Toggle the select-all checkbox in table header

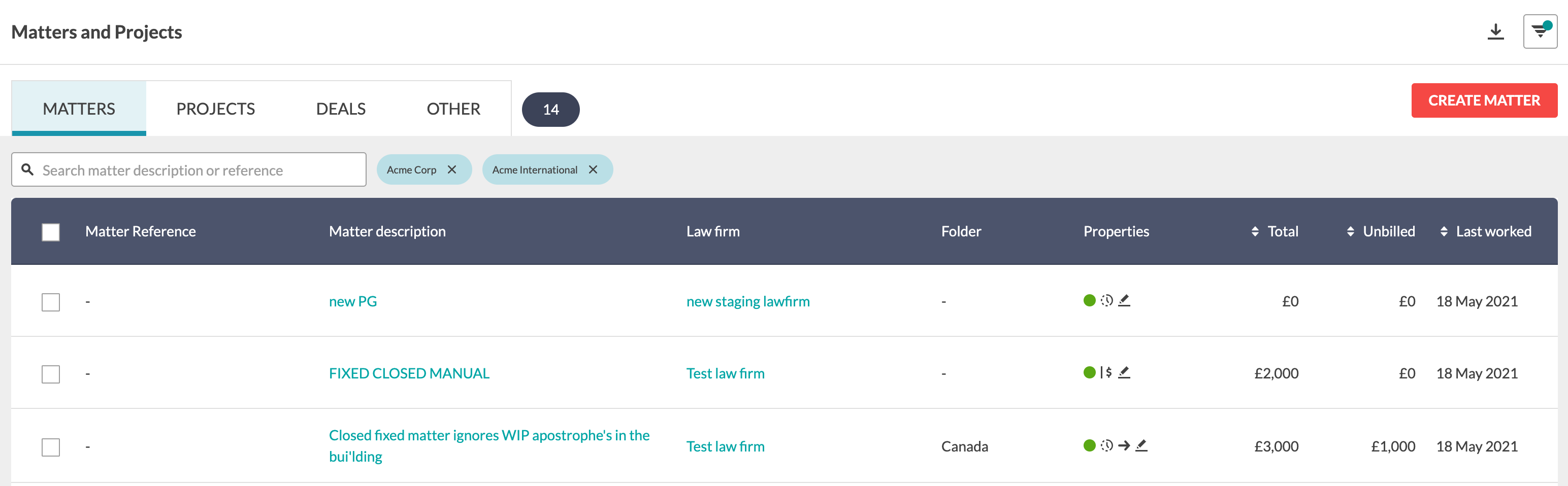click(50, 232)
